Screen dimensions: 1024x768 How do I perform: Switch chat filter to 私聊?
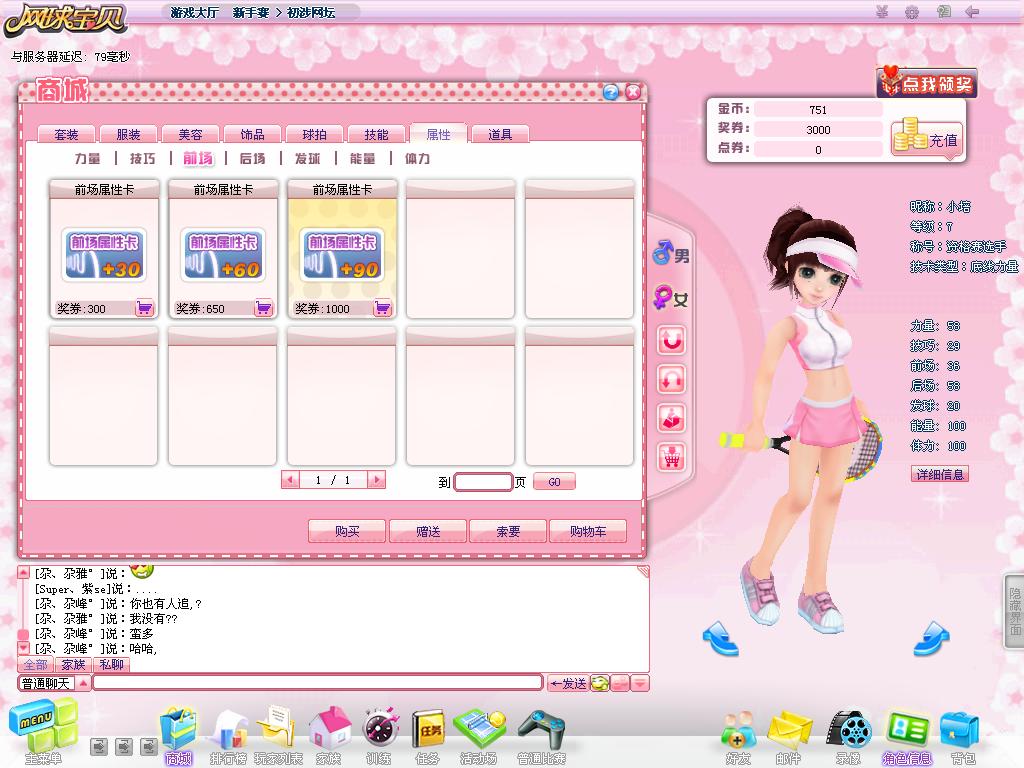coord(111,665)
